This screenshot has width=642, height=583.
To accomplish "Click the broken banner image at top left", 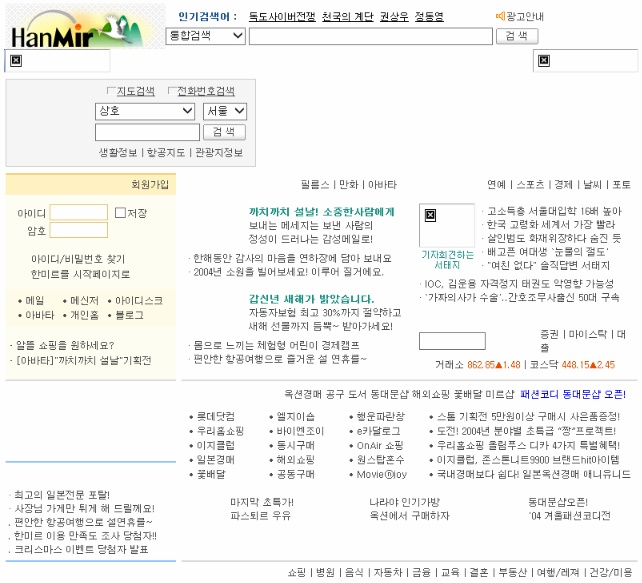I will [15, 62].
